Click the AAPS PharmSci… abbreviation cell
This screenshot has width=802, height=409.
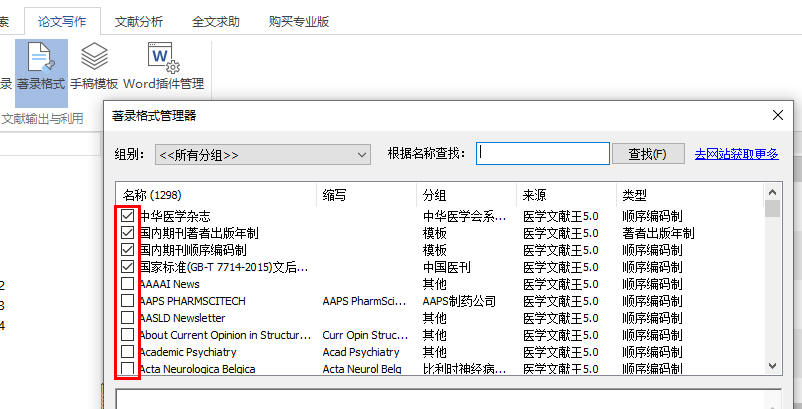pyautogui.click(x=364, y=301)
